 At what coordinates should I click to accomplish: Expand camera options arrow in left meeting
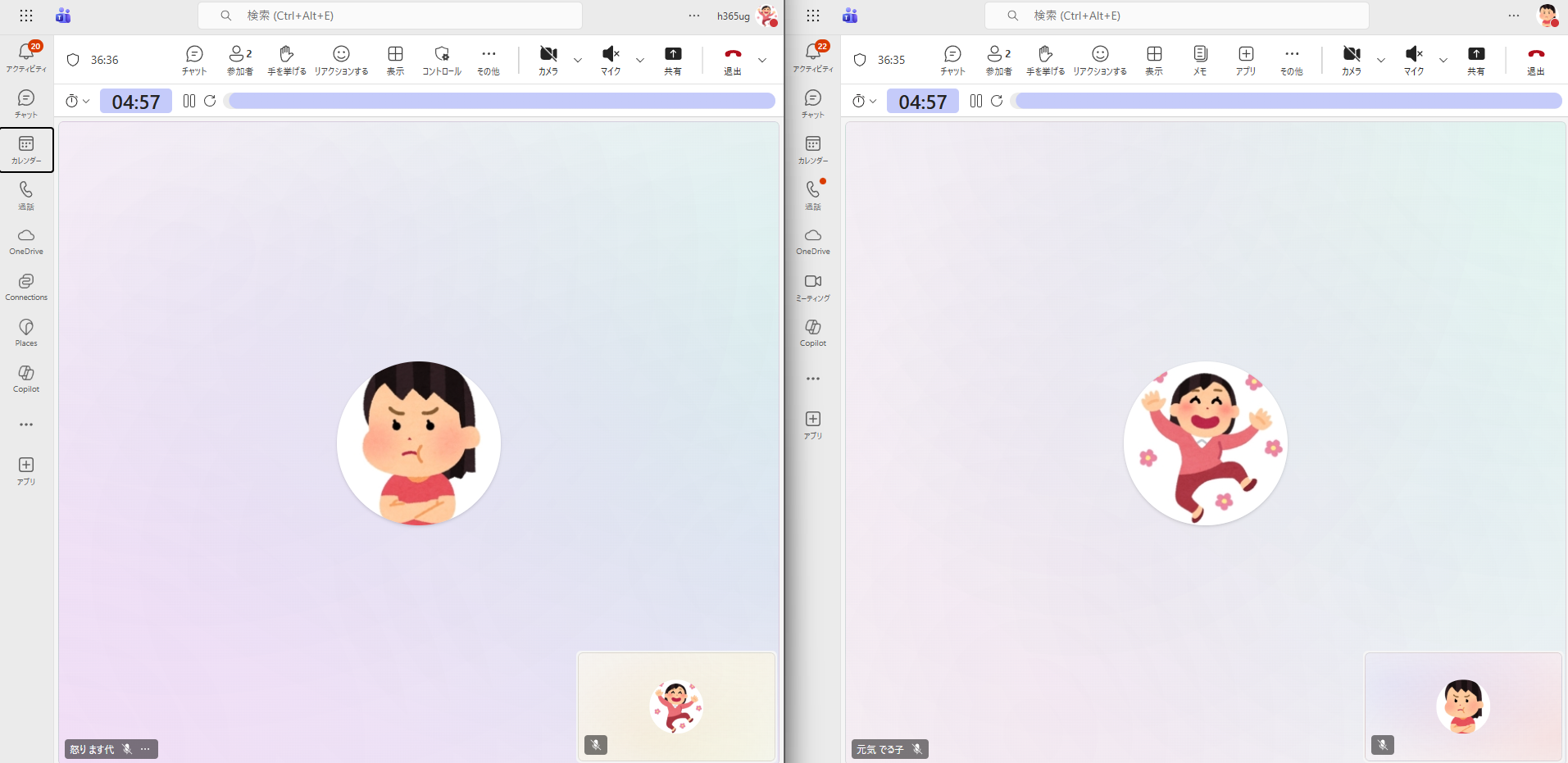578,60
